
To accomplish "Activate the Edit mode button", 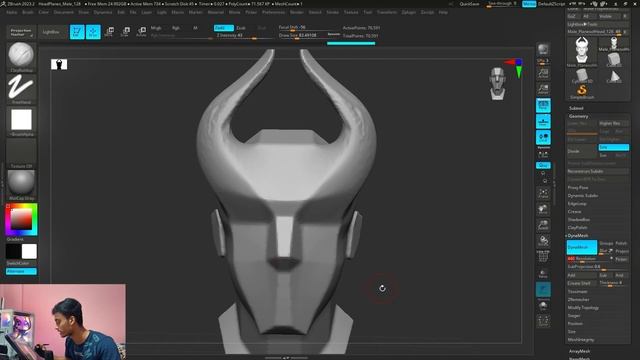I will coord(77,32).
